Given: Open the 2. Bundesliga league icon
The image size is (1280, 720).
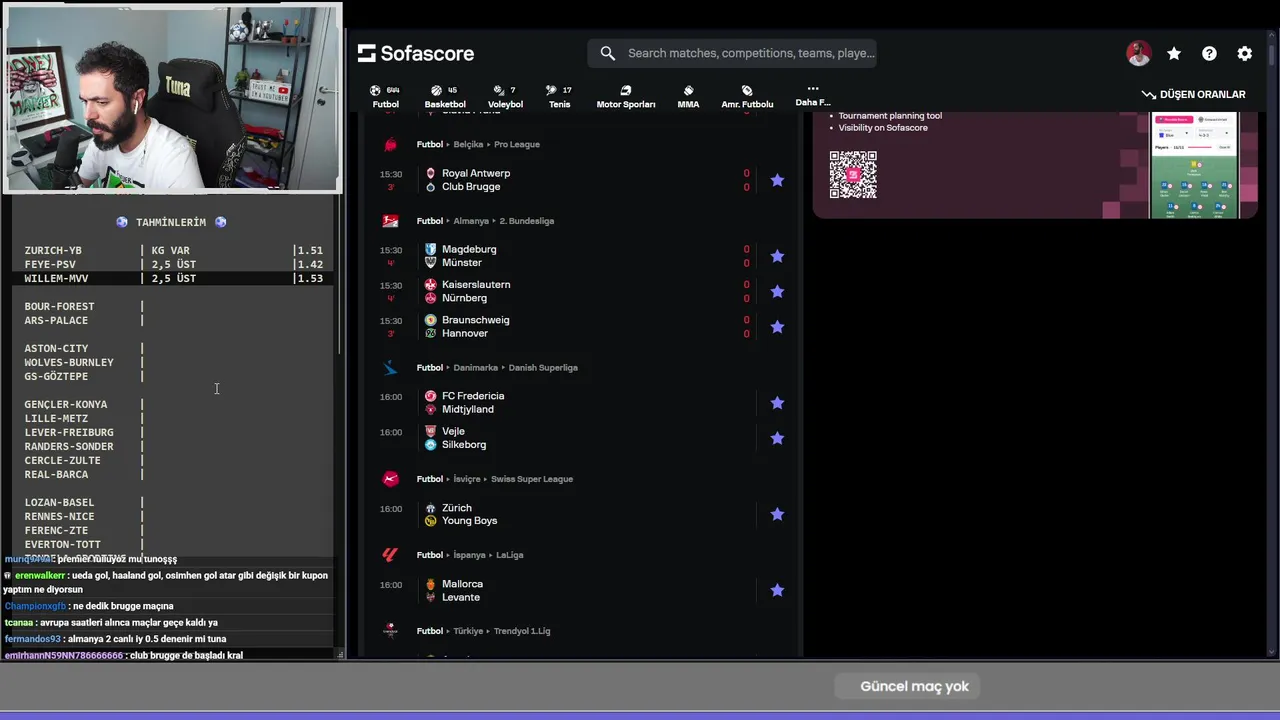Looking at the screenshot, I should (x=391, y=221).
